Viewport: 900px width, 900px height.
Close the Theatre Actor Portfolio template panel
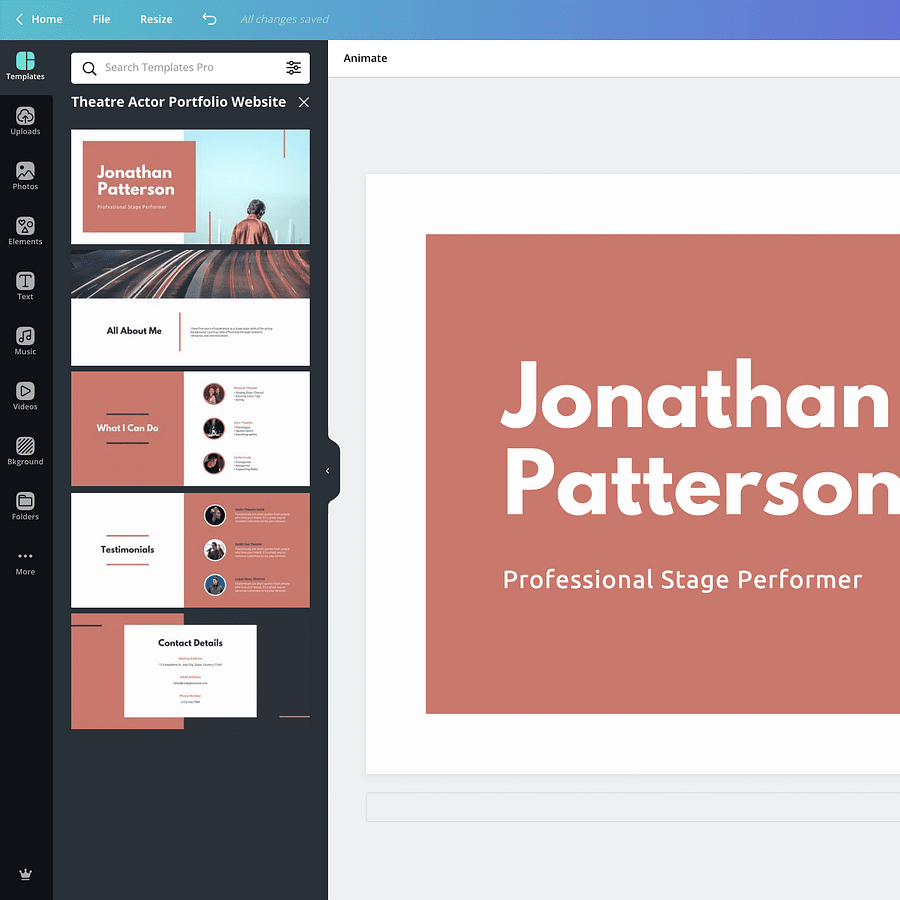click(304, 102)
